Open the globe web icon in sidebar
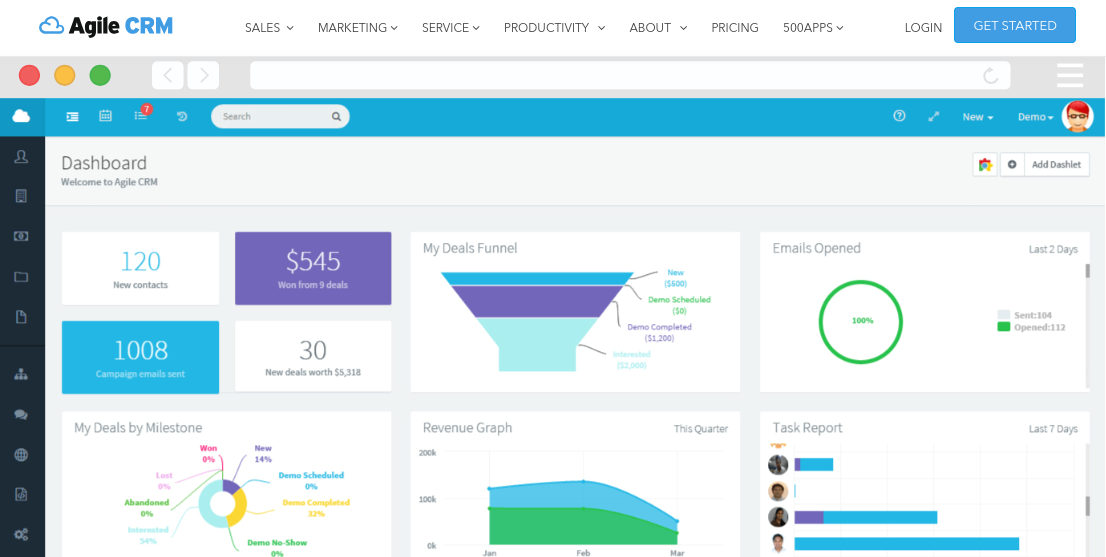The width and height of the screenshot is (1106, 557). tap(21, 455)
